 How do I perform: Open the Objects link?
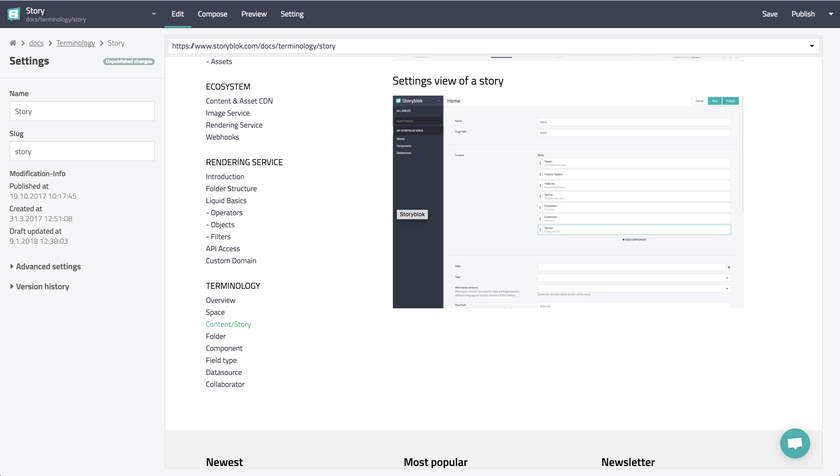point(220,224)
